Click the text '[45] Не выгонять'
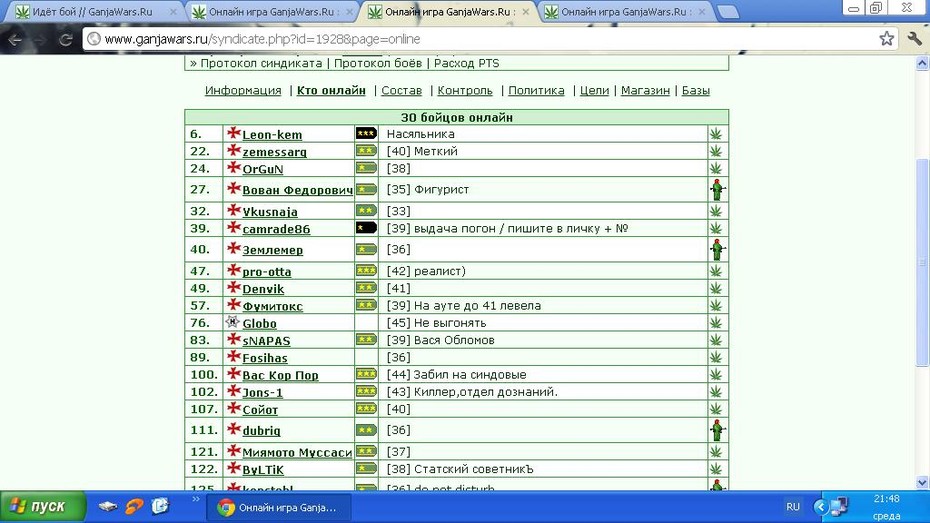 coord(437,323)
